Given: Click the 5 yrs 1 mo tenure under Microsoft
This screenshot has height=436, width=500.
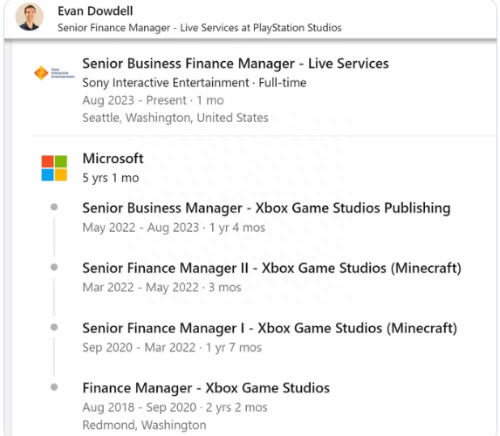Looking at the screenshot, I should coord(111,178).
